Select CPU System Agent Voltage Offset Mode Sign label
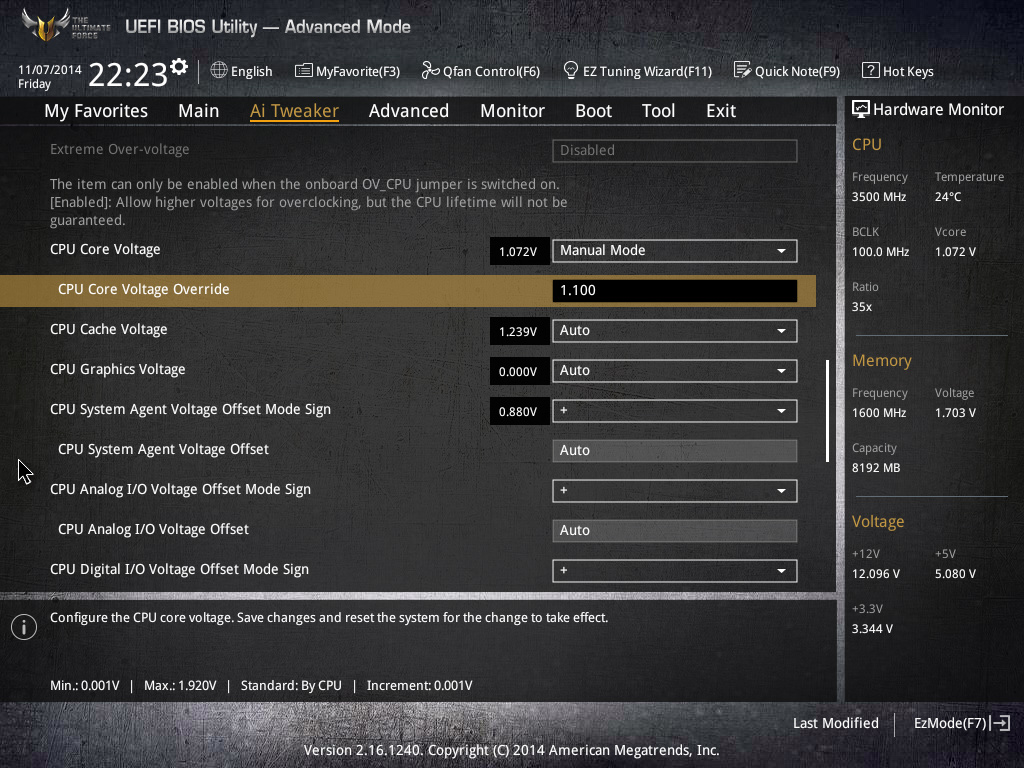 coord(190,409)
